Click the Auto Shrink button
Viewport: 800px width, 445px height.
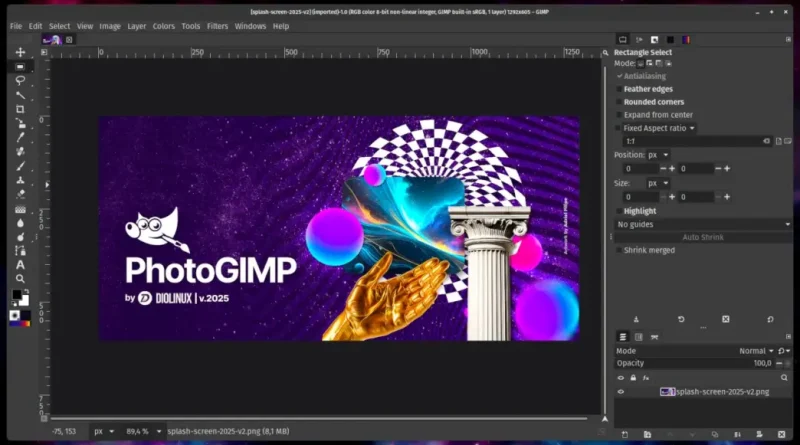[x=703, y=237]
